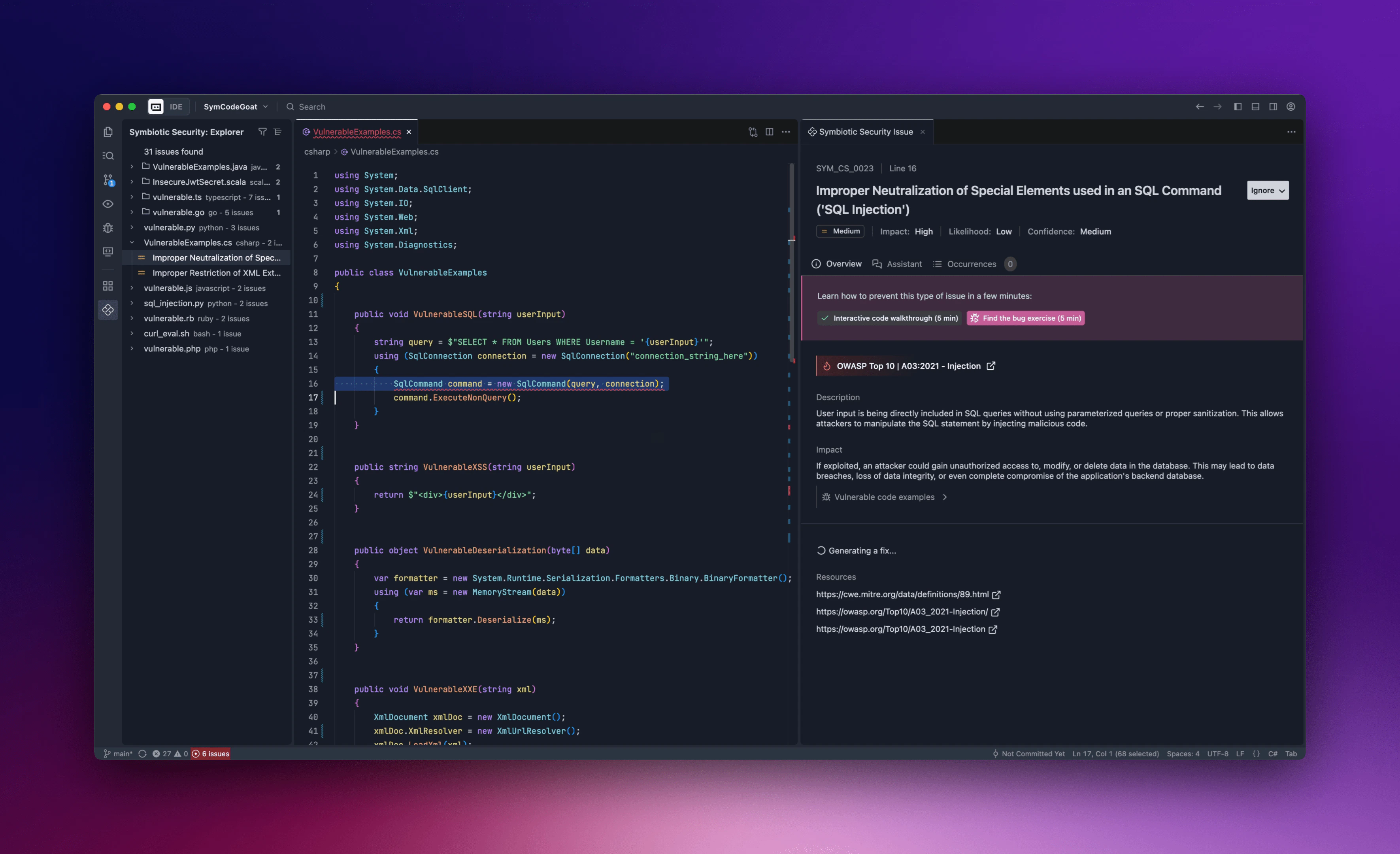Open the Debug bug icon in activity bar

click(x=108, y=228)
